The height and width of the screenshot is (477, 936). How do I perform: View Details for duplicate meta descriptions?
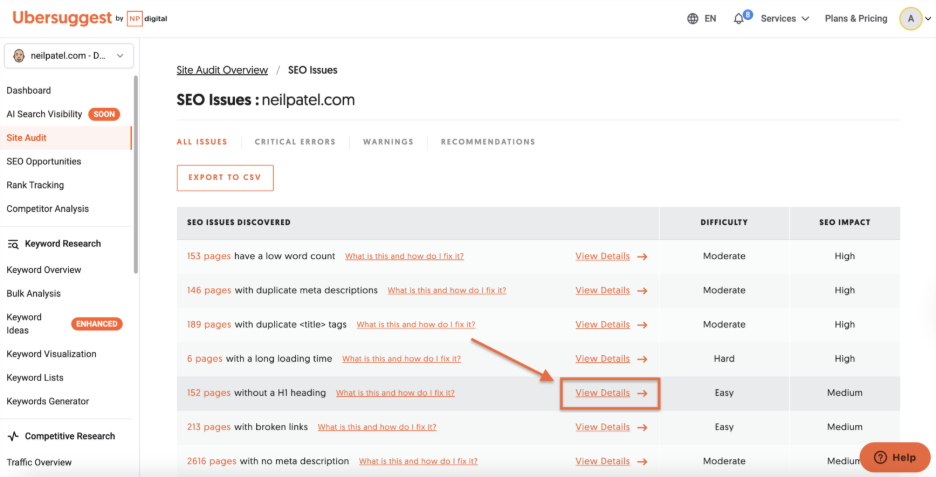click(x=602, y=290)
